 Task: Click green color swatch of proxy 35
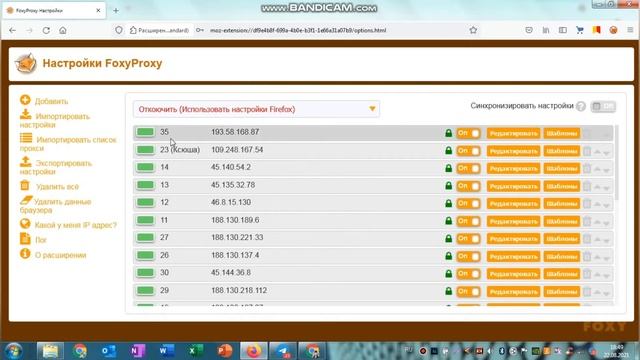(145, 132)
